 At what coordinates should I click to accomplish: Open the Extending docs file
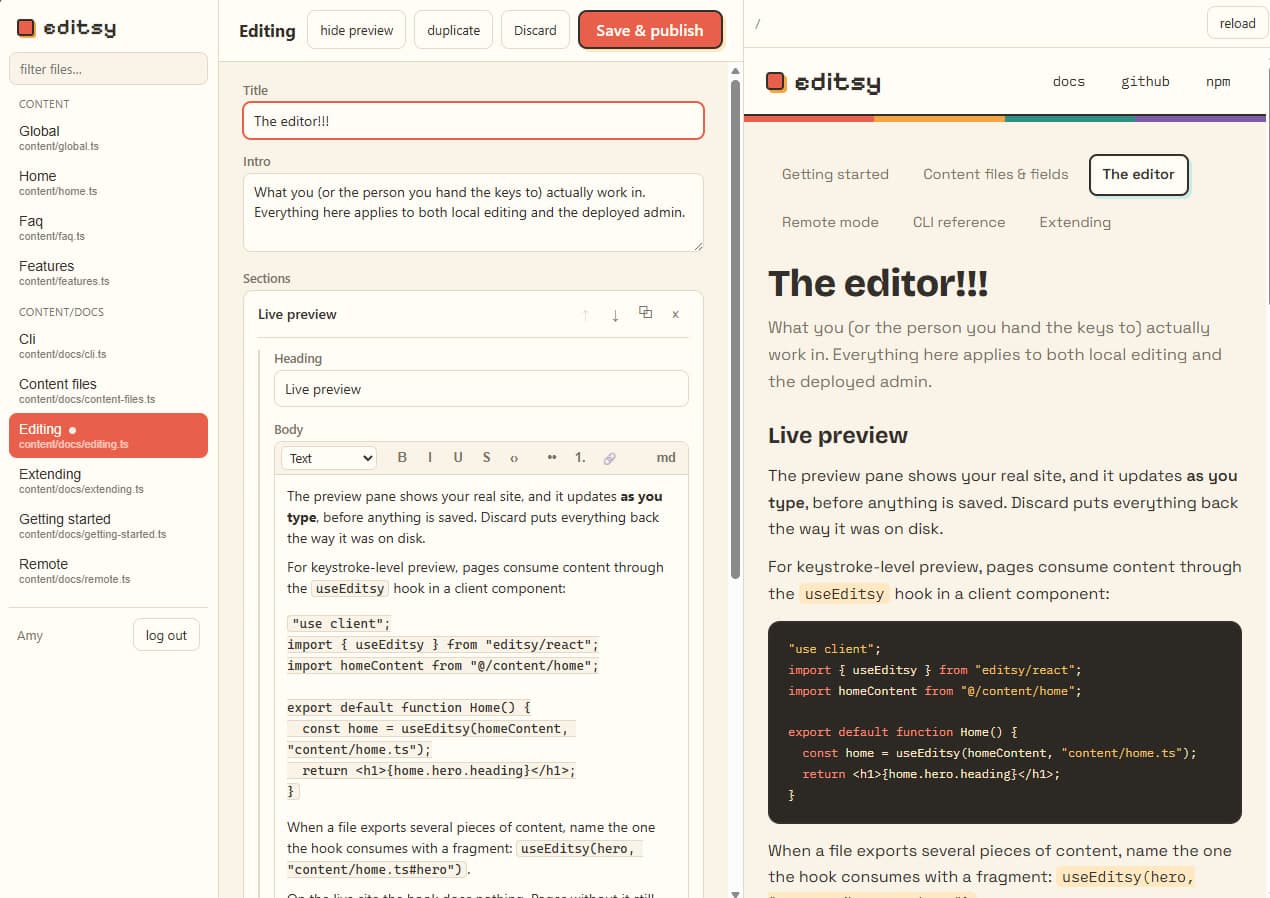(108, 481)
